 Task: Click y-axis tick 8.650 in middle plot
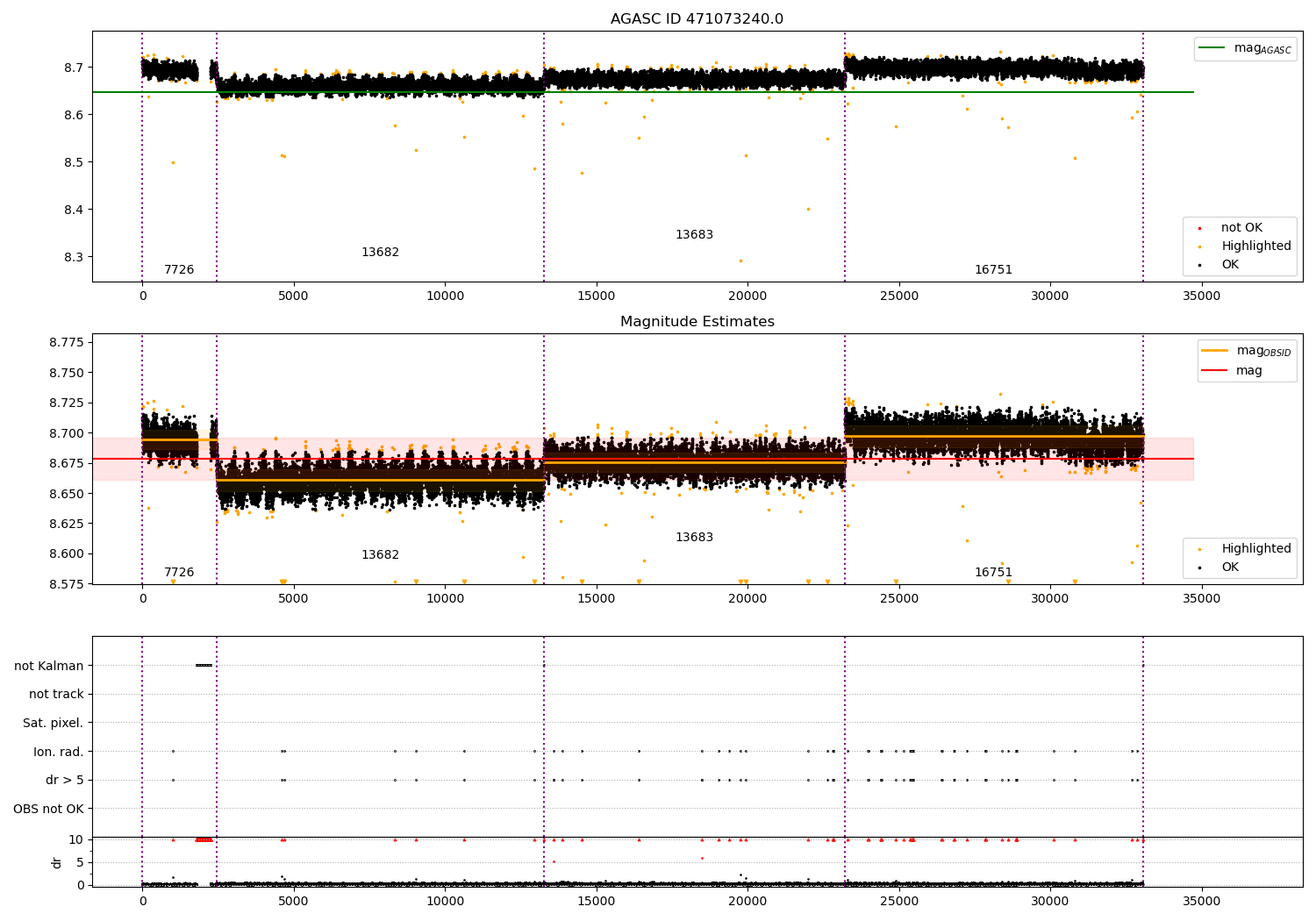(x=67, y=494)
